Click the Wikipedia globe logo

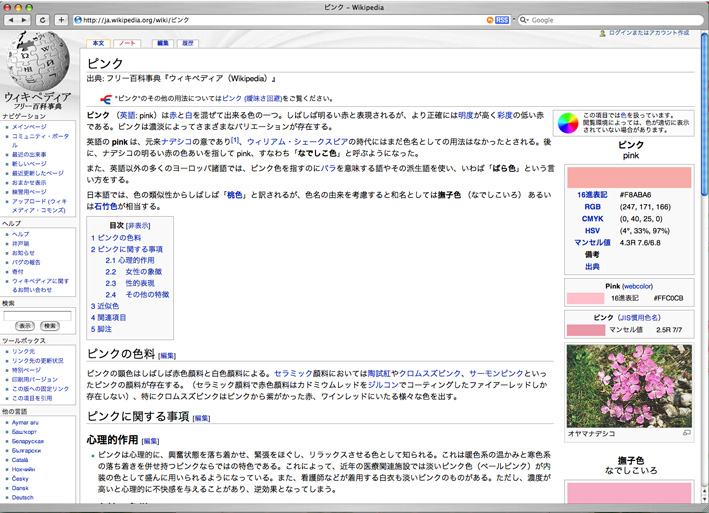pyautogui.click(x=38, y=60)
